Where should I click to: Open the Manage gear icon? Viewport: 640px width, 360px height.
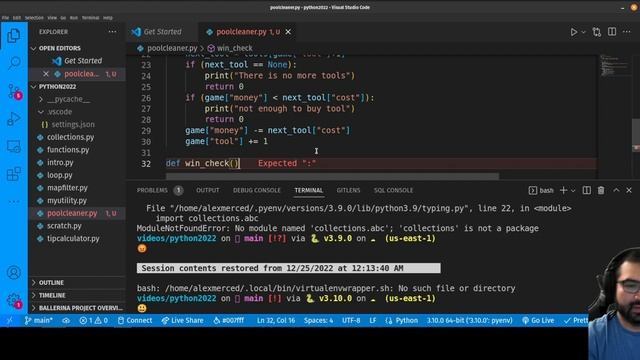pyautogui.click(x=14, y=301)
